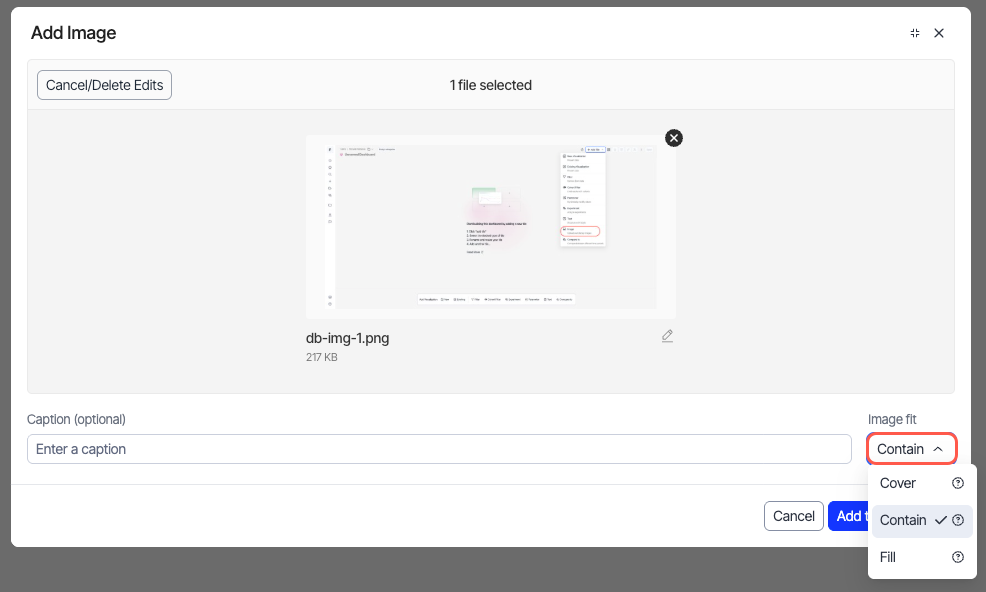The width and height of the screenshot is (986, 592).
Task: Select the Cover image fit option
Action: pos(898,483)
